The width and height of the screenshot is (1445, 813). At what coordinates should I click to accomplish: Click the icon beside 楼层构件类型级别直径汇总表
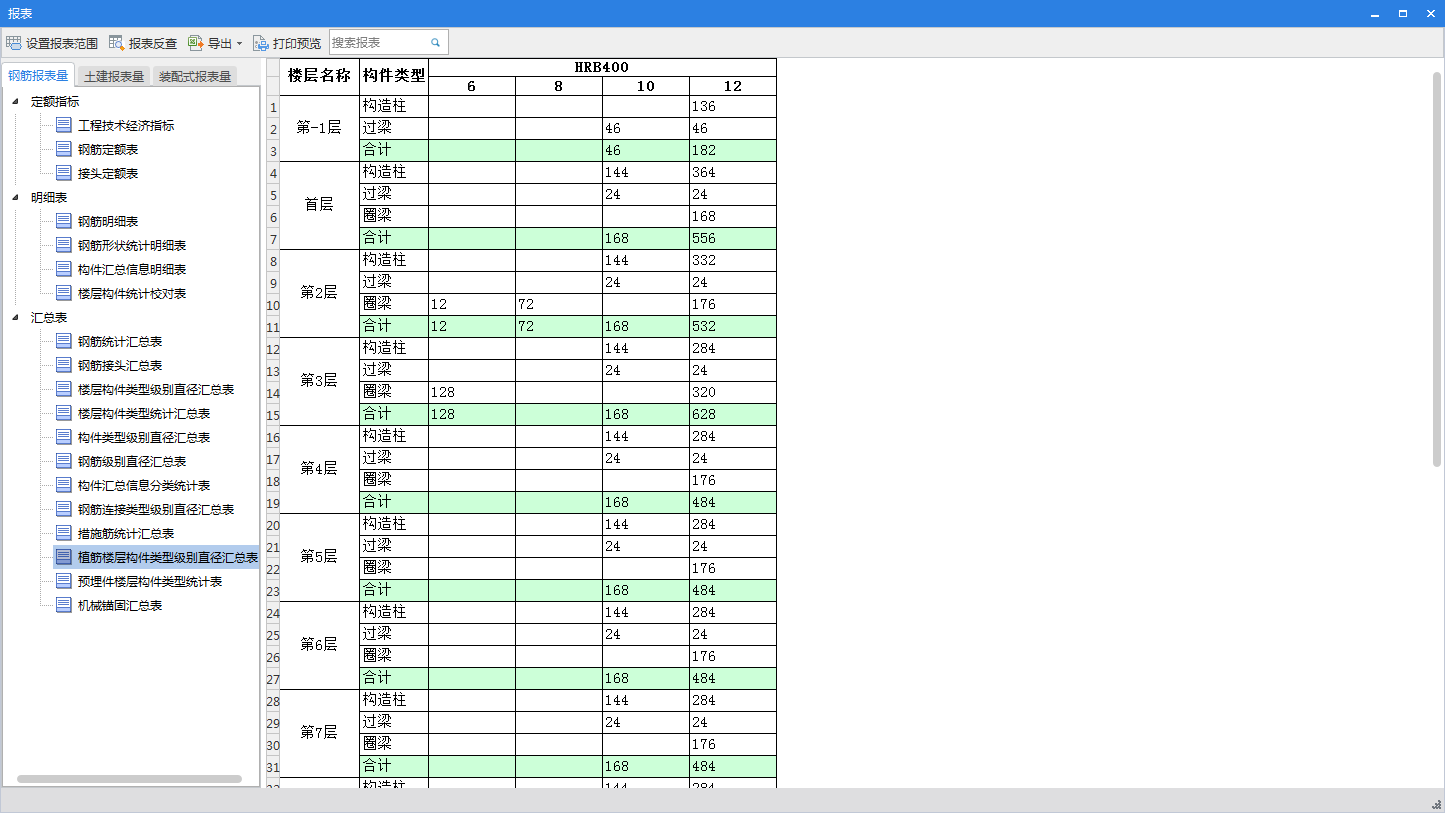coord(64,389)
